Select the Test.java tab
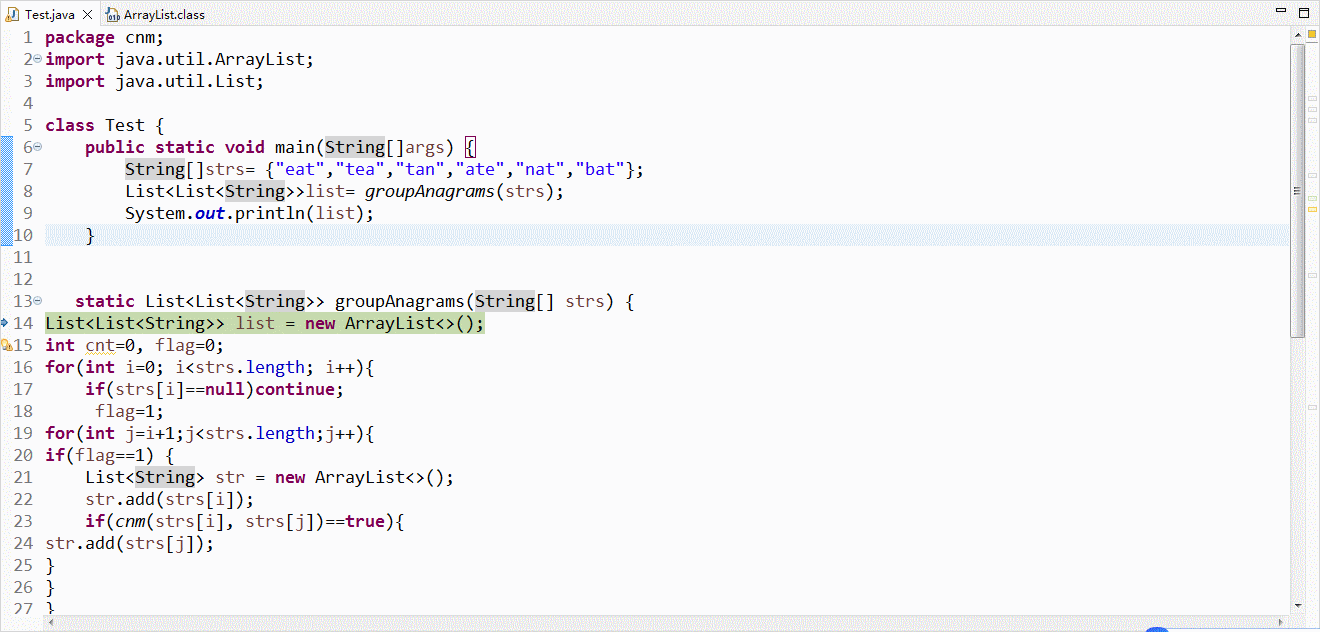 [50, 14]
